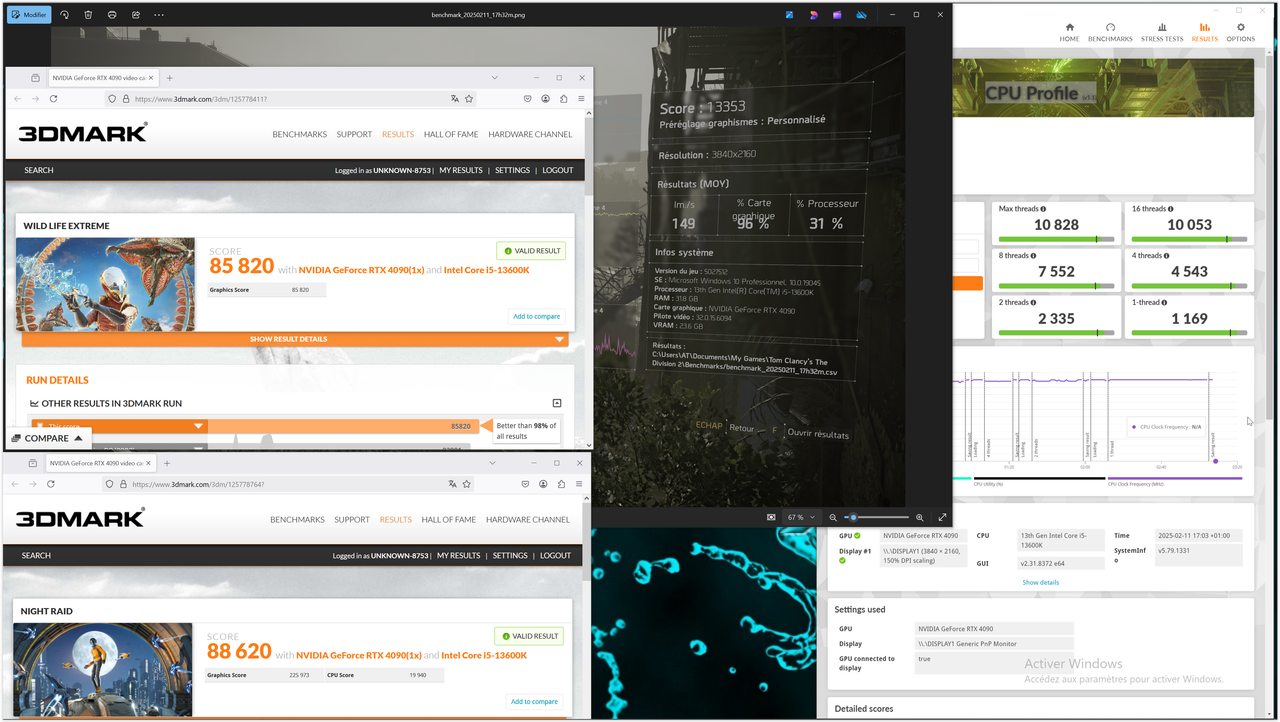Reload the Night Raid browser page
The image size is (1280, 722).
pyautogui.click(x=51, y=484)
